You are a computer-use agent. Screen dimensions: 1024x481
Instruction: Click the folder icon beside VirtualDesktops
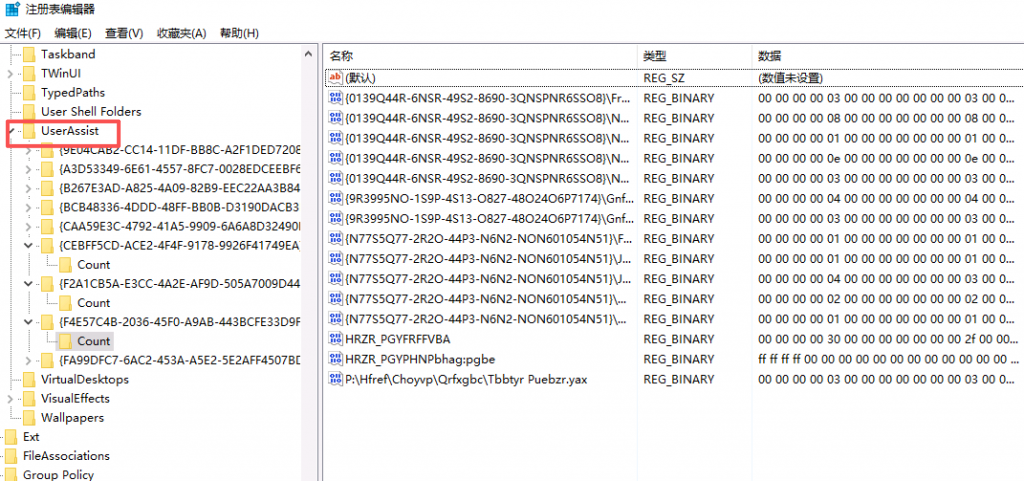[x=29, y=380]
